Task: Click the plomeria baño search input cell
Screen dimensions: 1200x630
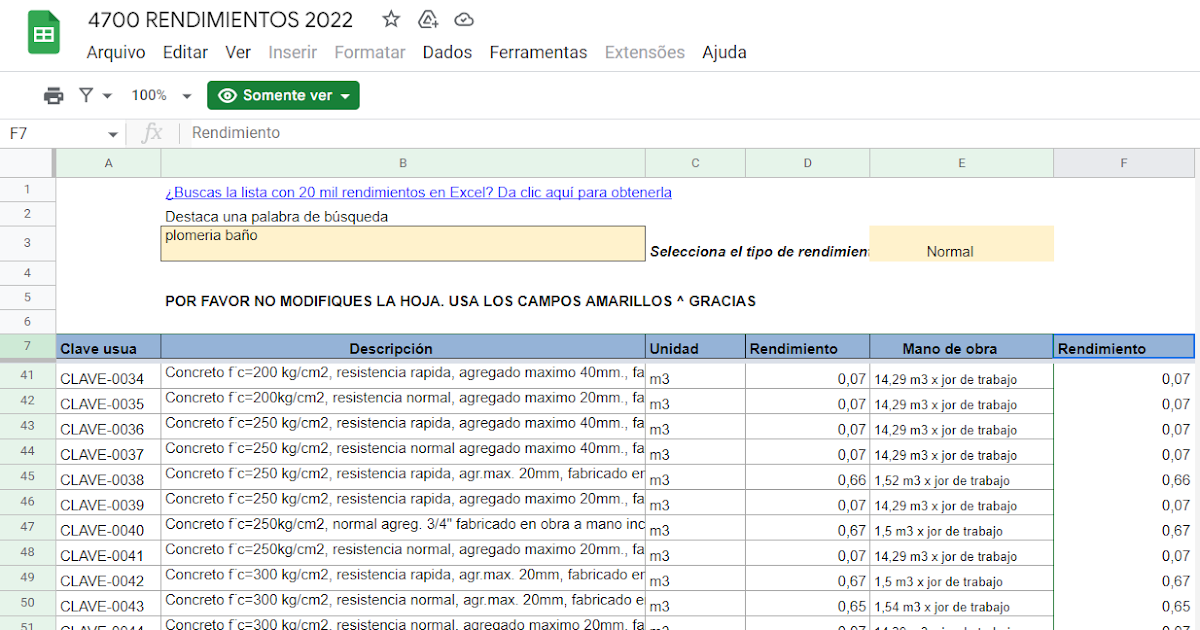Action: point(402,243)
